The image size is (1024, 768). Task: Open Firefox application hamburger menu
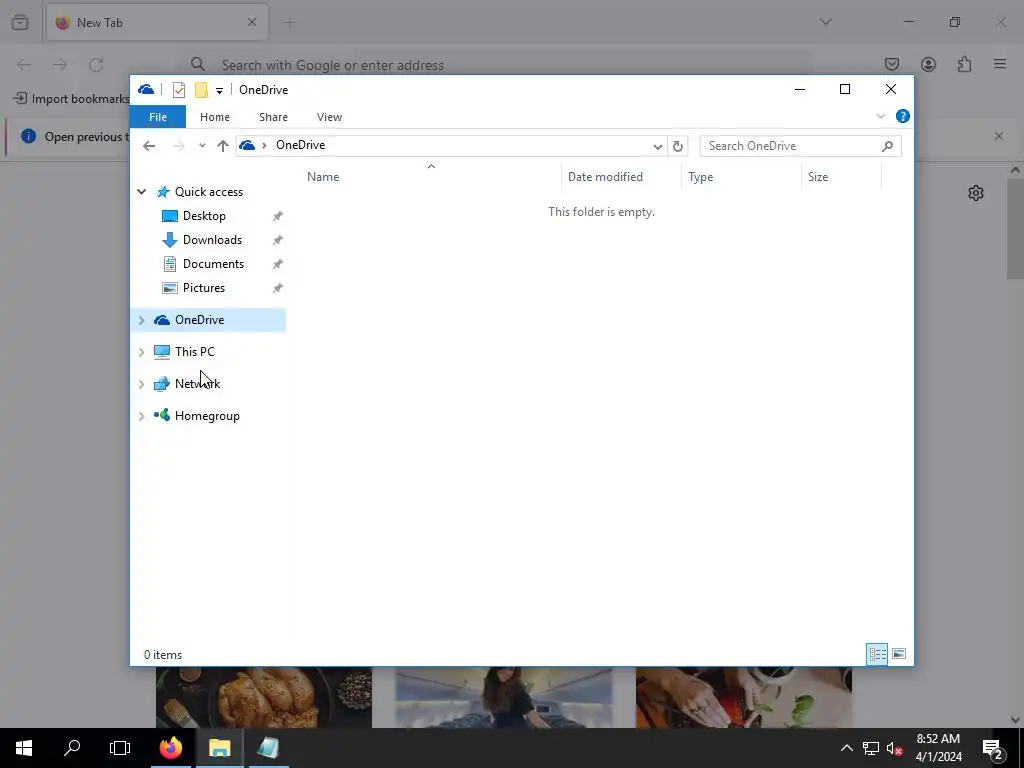click(x=1000, y=64)
